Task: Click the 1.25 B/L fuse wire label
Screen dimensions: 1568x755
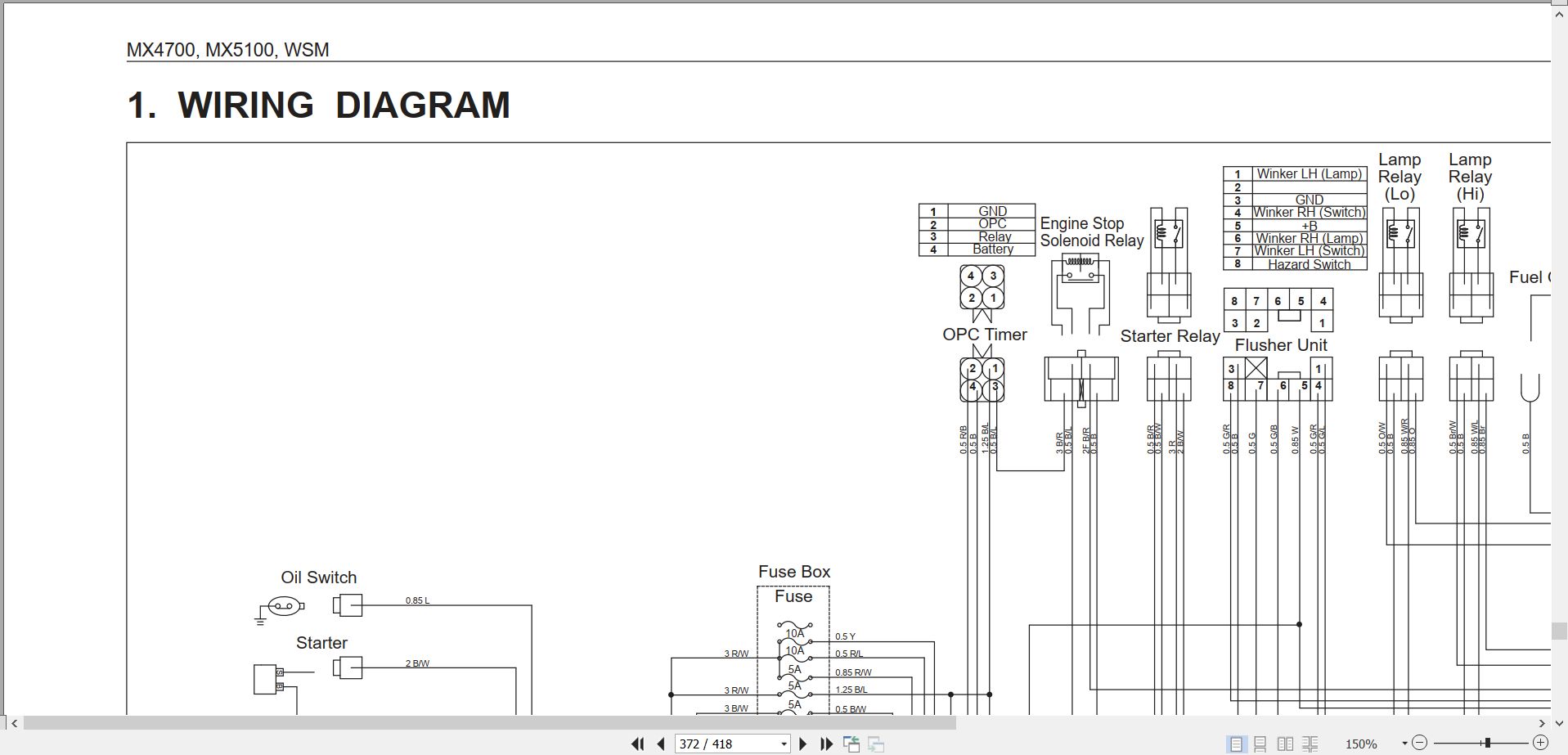Action: click(x=851, y=690)
